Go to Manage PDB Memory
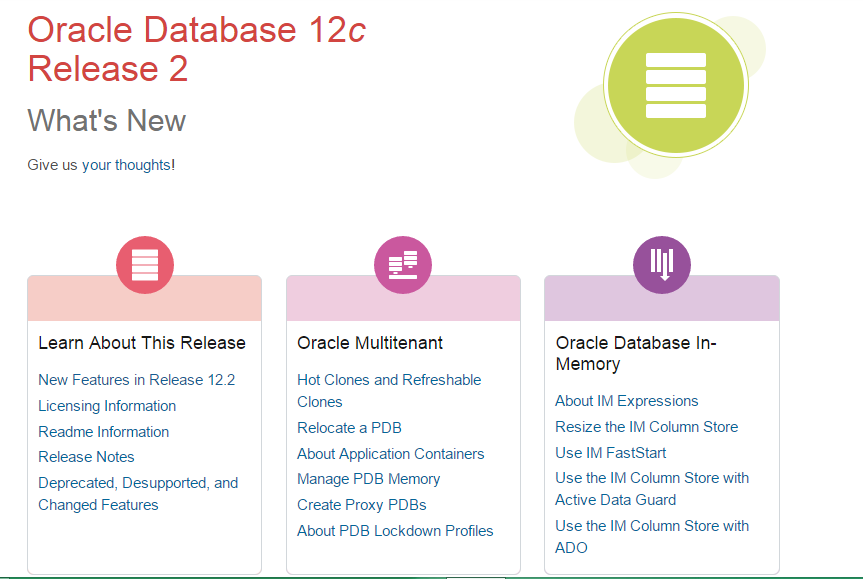Screen dimensions: 863x579 point(369,479)
